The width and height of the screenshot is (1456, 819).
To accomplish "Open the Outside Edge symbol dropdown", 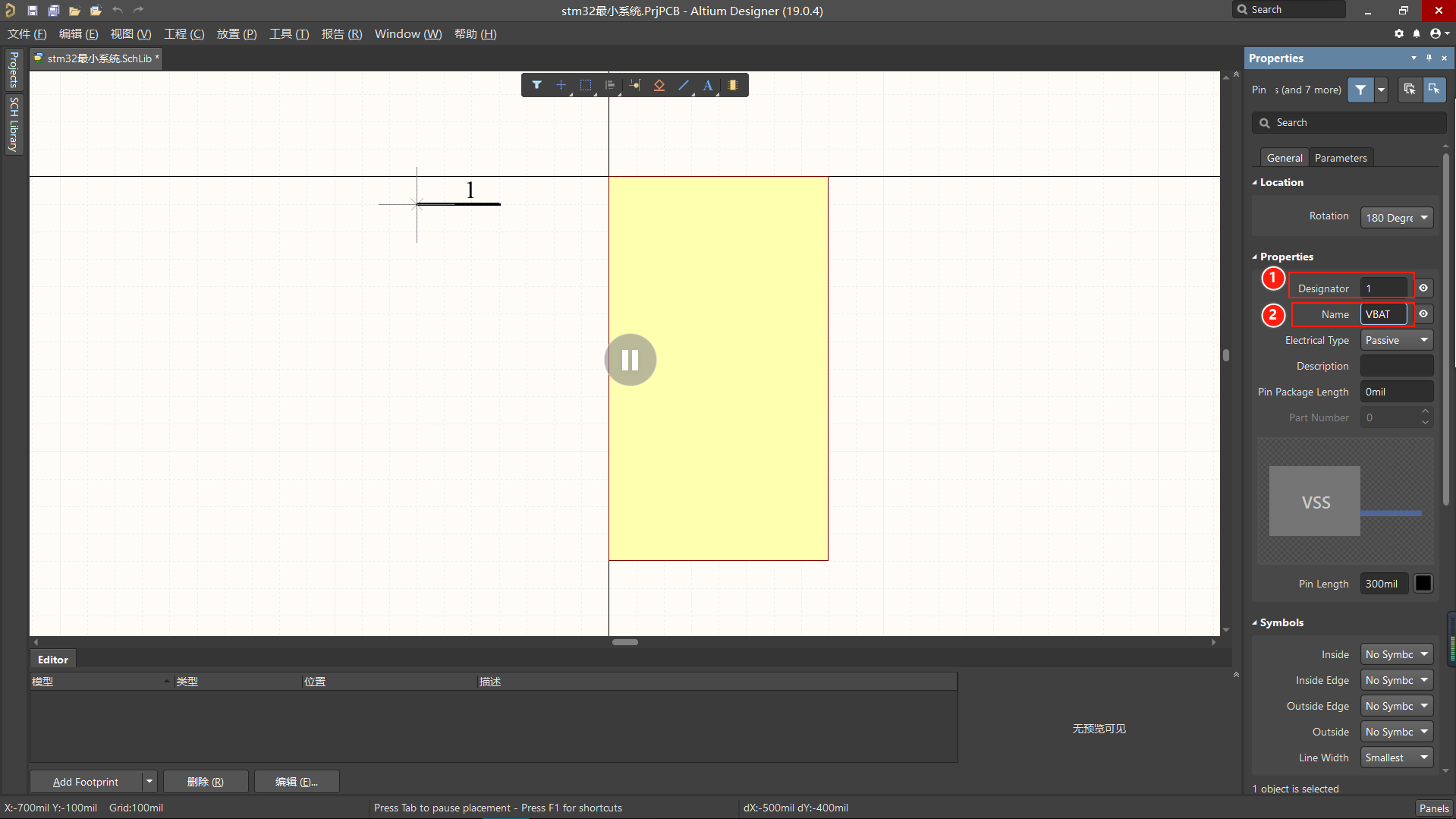I will [x=1396, y=706].
